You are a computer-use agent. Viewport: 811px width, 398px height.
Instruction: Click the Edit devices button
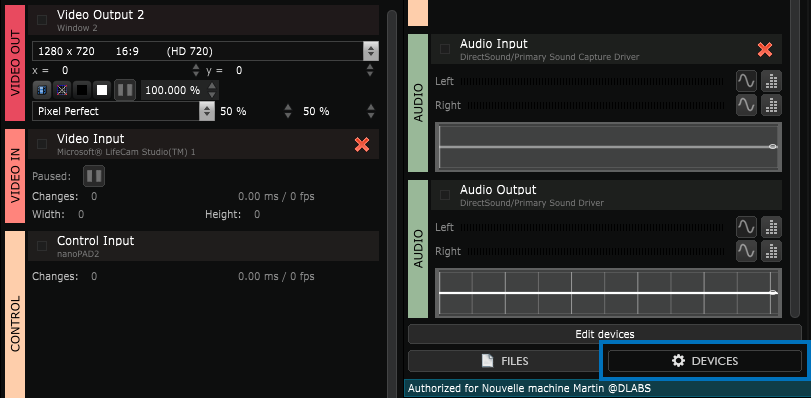(605, 334)
